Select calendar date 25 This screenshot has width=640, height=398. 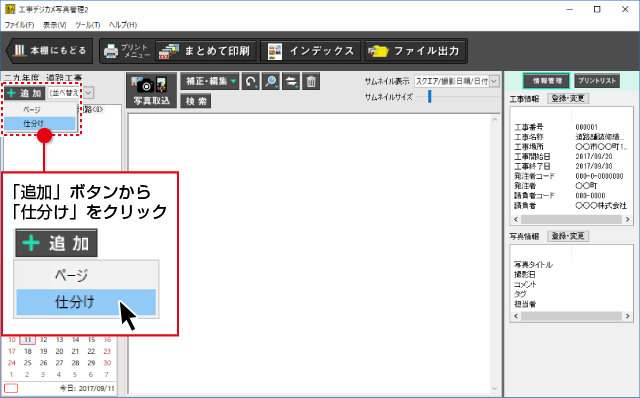click(27, 362)
